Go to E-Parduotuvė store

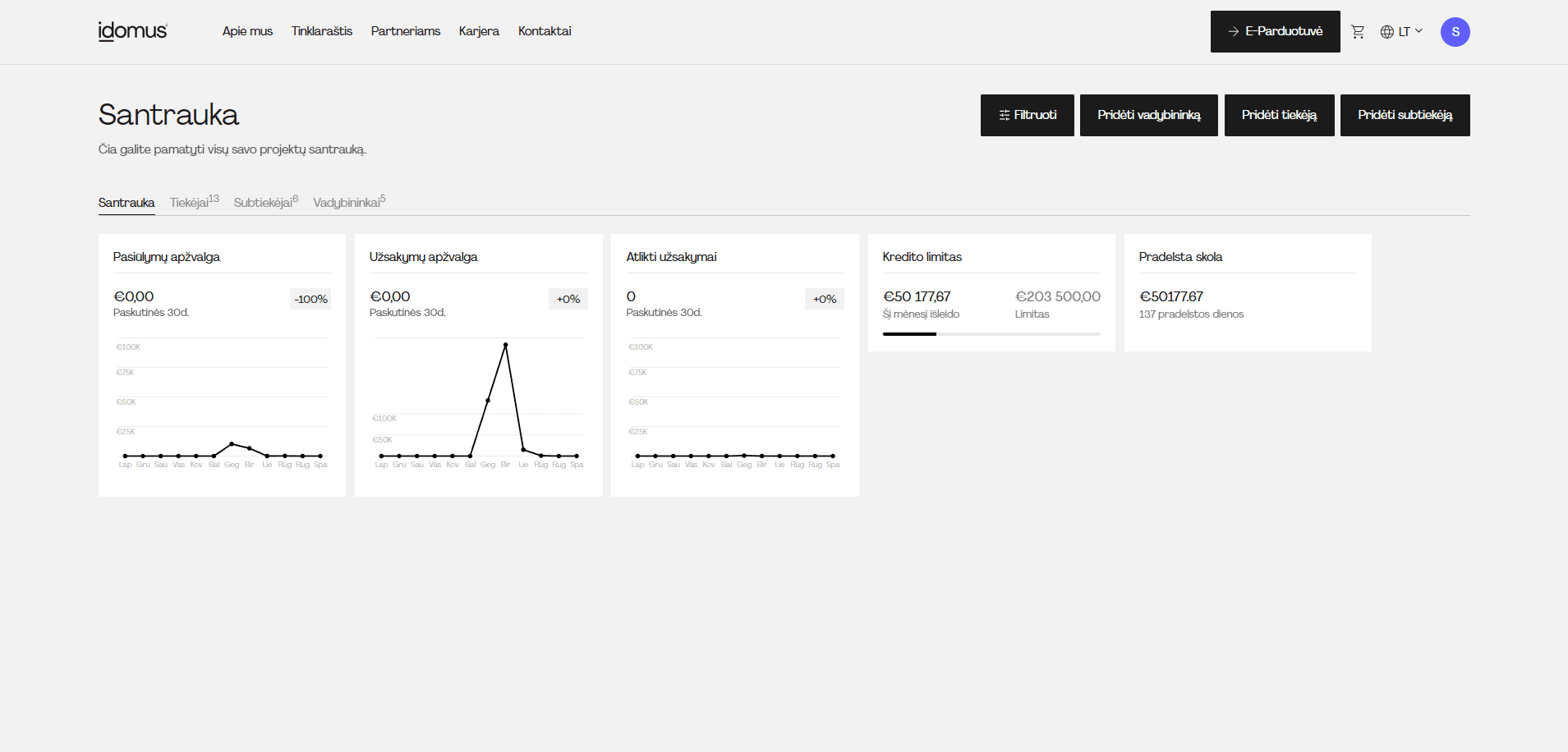(1275, 32)
